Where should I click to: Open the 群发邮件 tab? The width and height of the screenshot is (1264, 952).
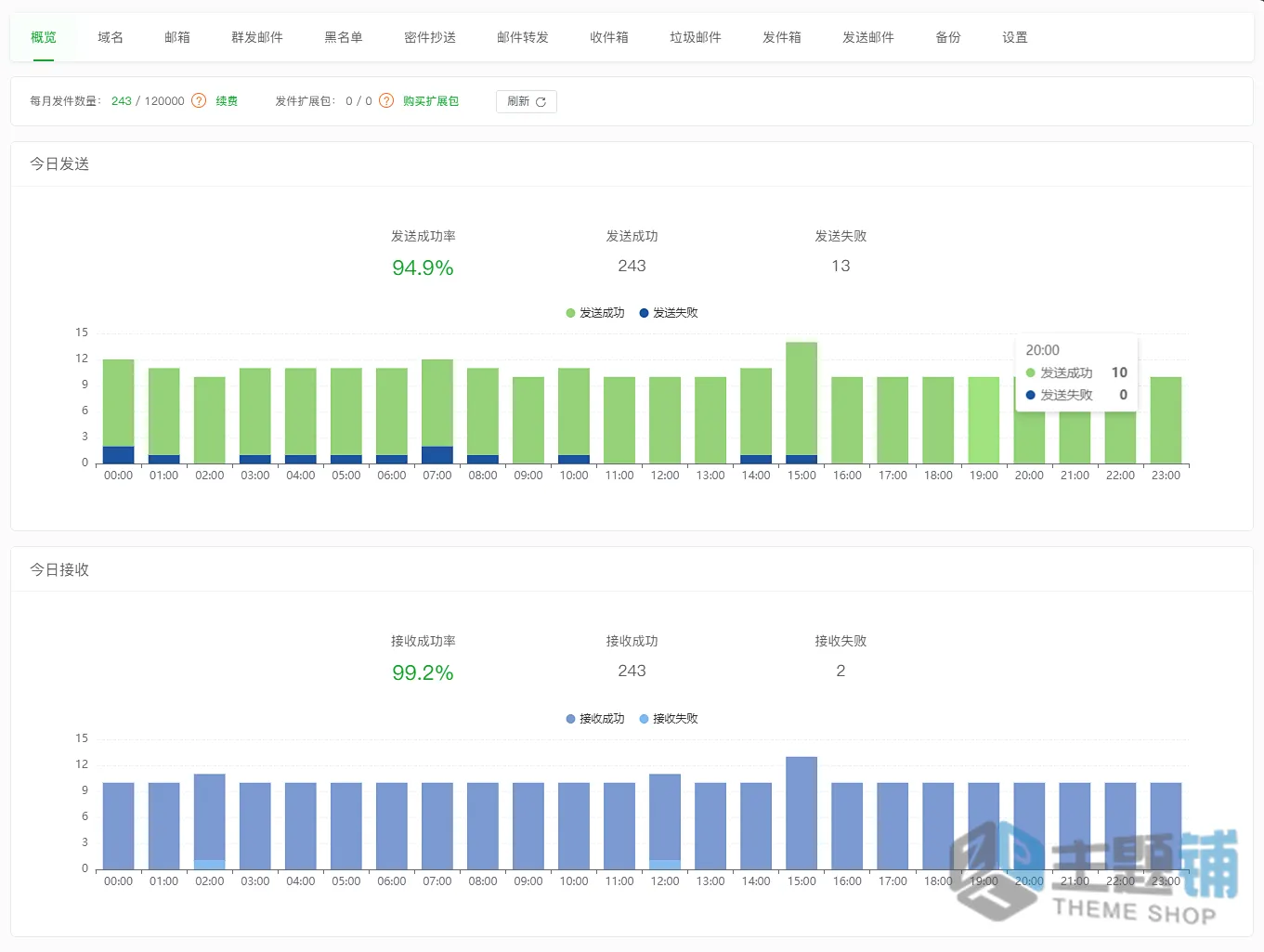(257, 37)
